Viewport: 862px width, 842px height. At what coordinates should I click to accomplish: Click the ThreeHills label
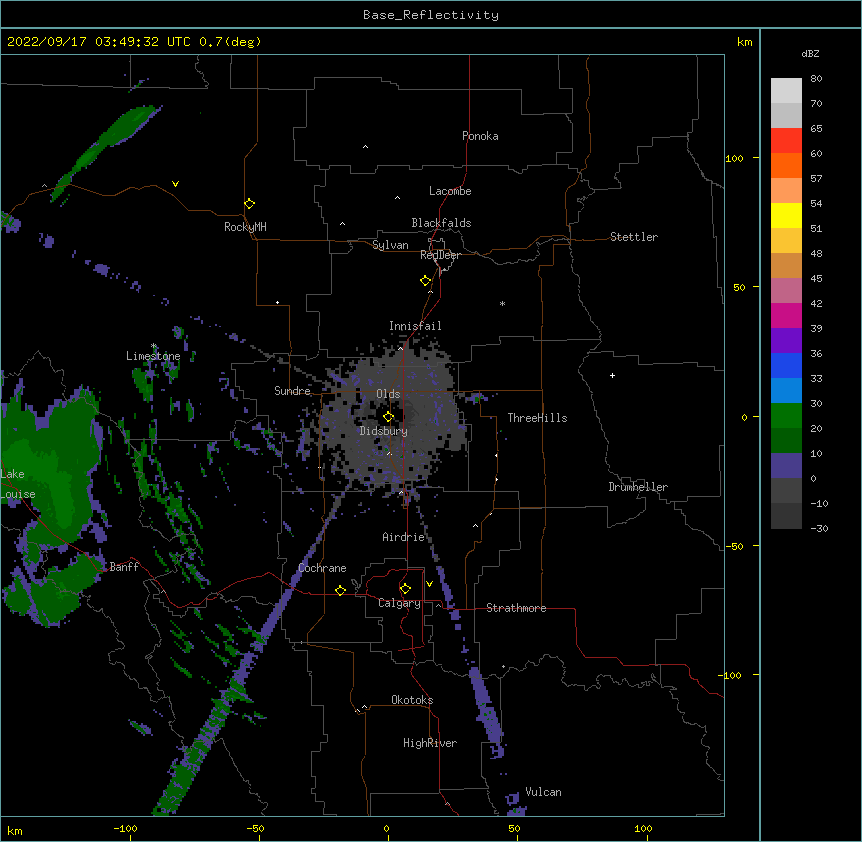537,418
